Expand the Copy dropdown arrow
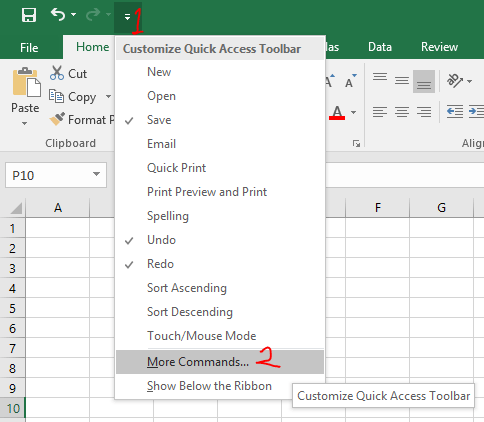The image size is (484, 422). coord(108,97)
